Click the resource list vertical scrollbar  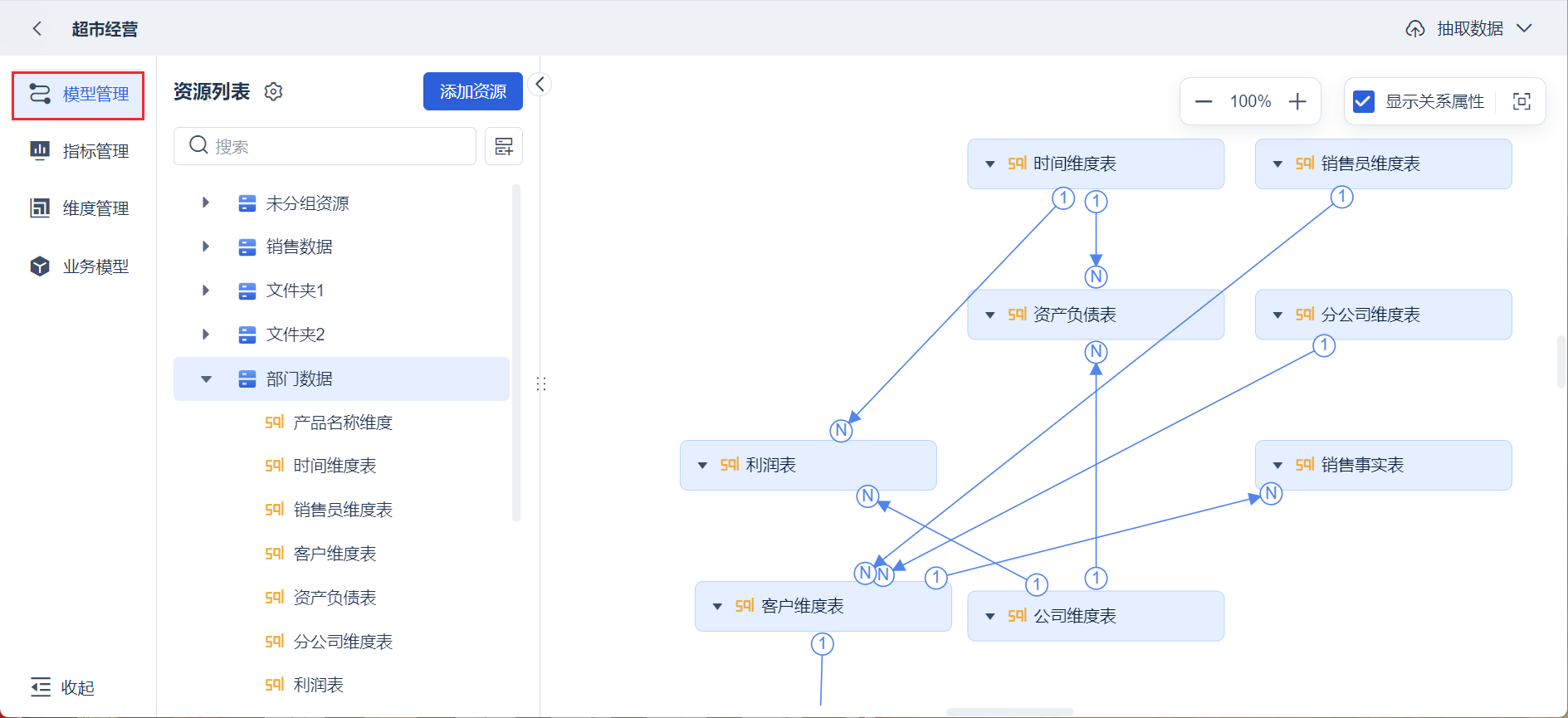click(516, 353)
